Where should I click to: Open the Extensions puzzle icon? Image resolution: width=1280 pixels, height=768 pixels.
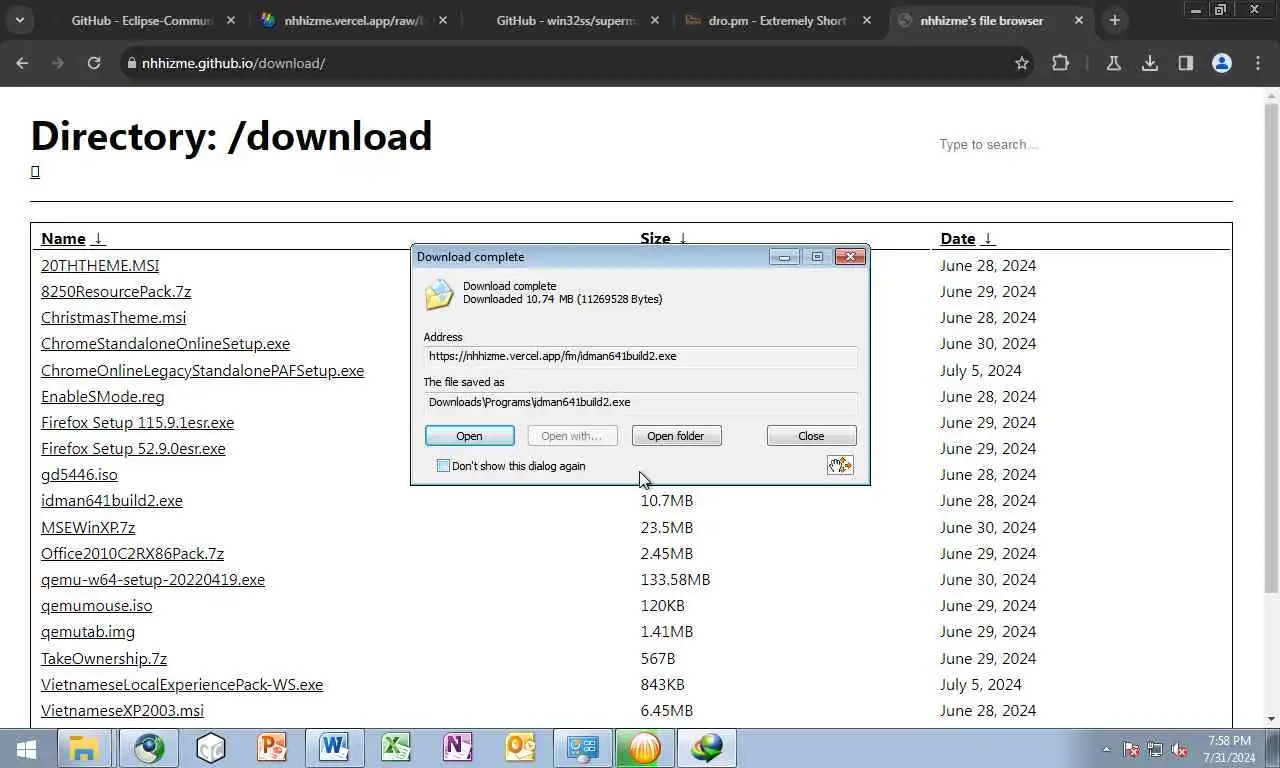pyautogui.click(x=1060, y=63)
